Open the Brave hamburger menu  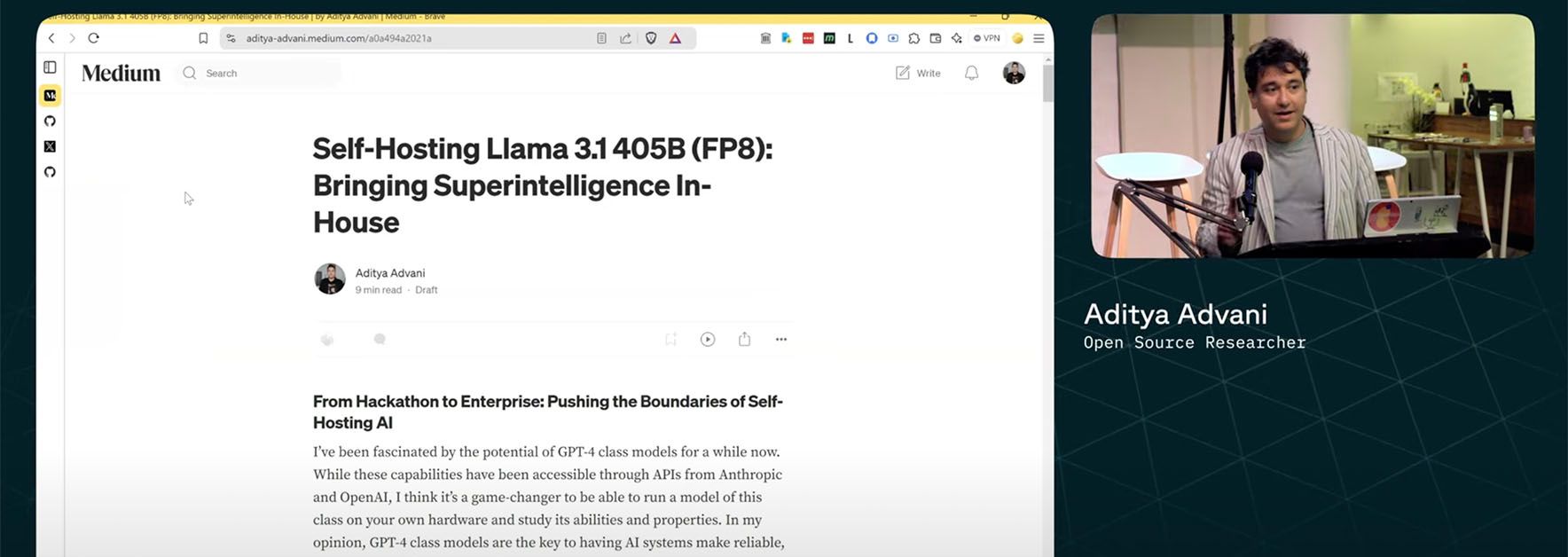(x=1039, y=38)
